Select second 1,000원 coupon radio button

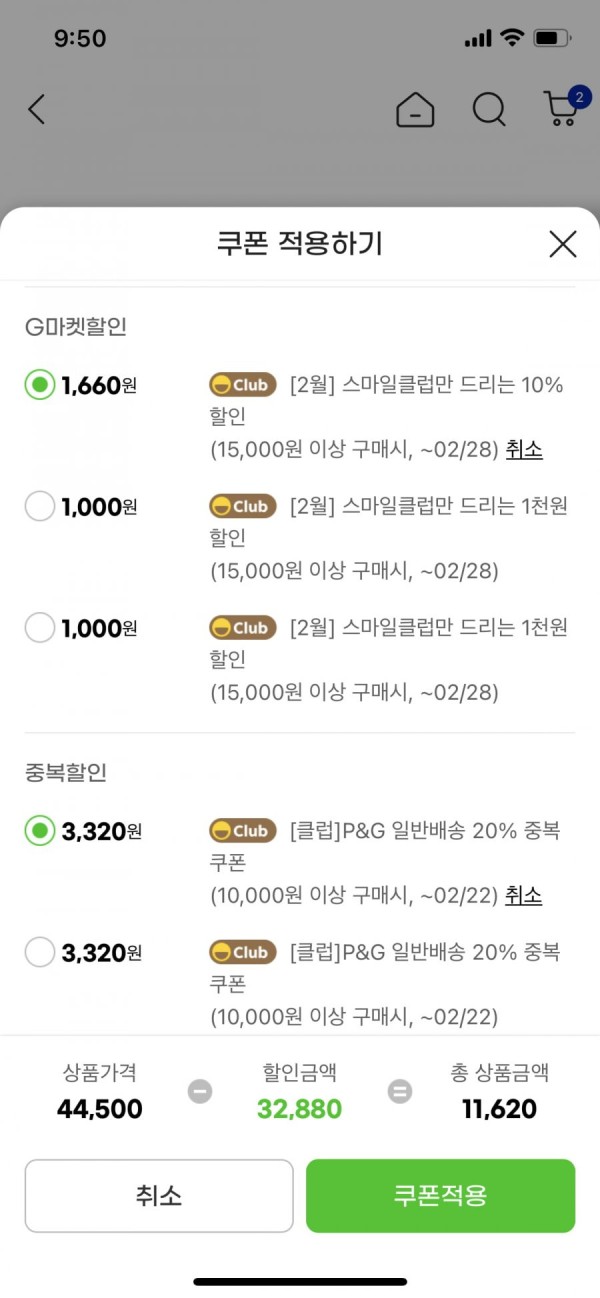tap(40, 628)
